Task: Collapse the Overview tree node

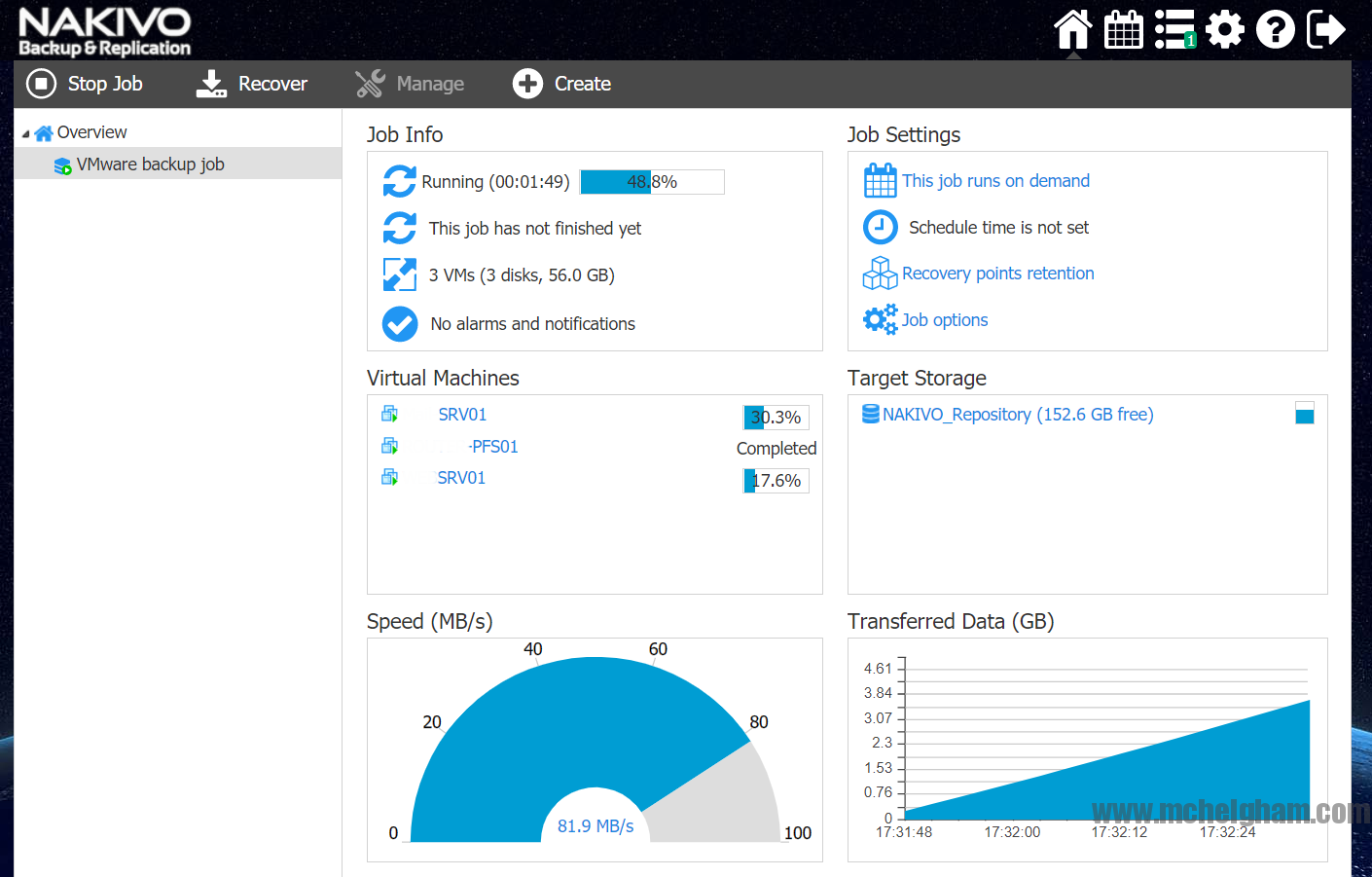Action: 25,133
